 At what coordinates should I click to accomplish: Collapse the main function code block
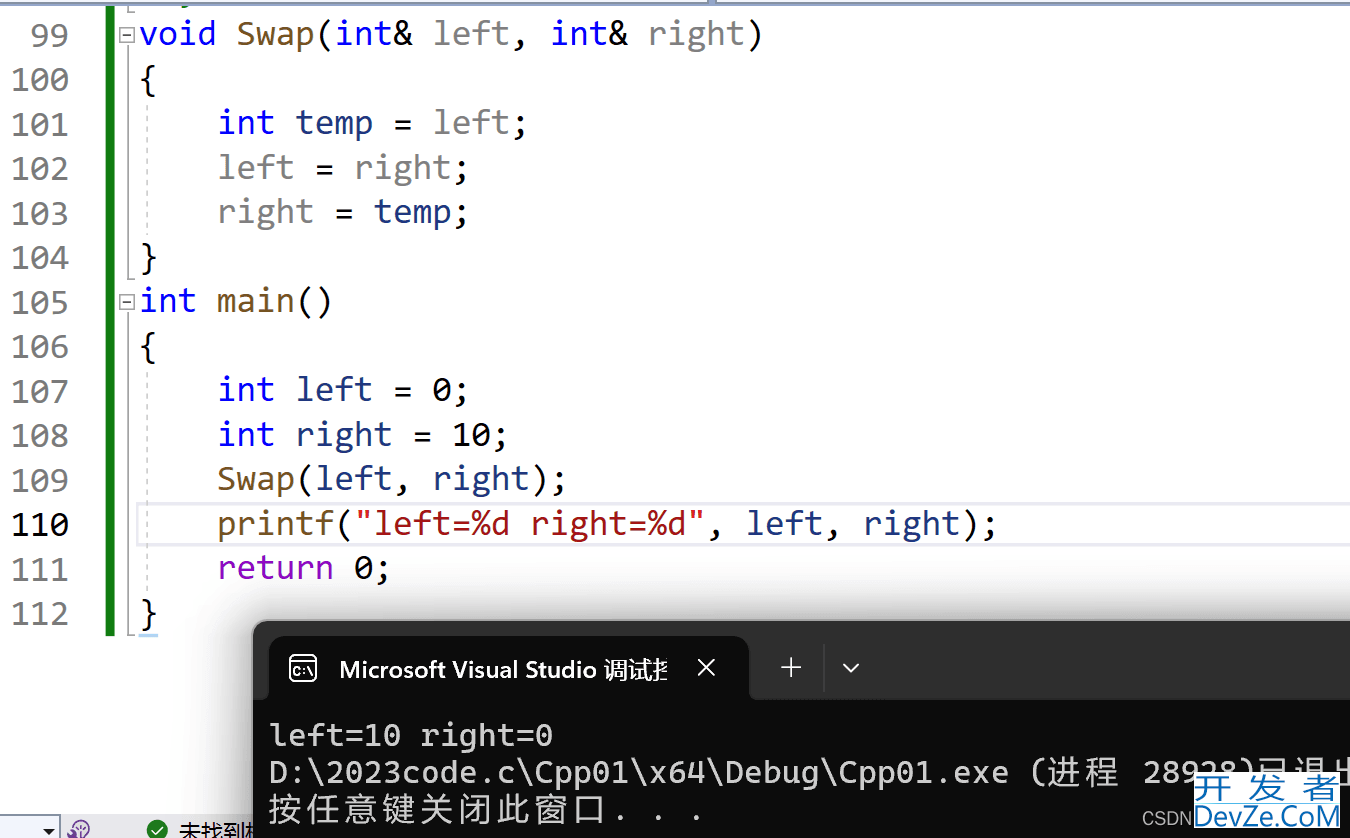126,301
